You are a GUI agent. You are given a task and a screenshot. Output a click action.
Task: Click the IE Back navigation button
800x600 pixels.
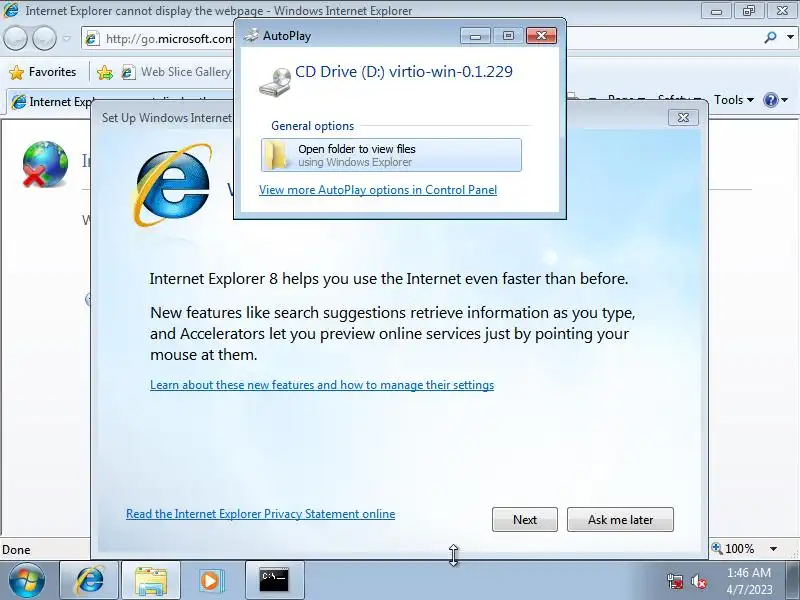point(15,38)
